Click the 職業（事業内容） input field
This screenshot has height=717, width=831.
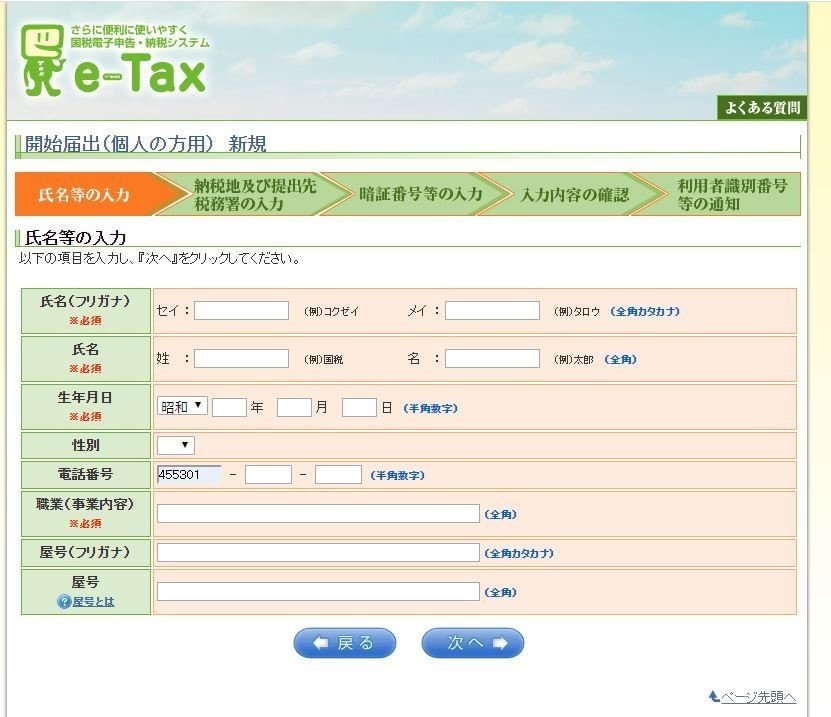pyautogui.click(x=320, y=513)
